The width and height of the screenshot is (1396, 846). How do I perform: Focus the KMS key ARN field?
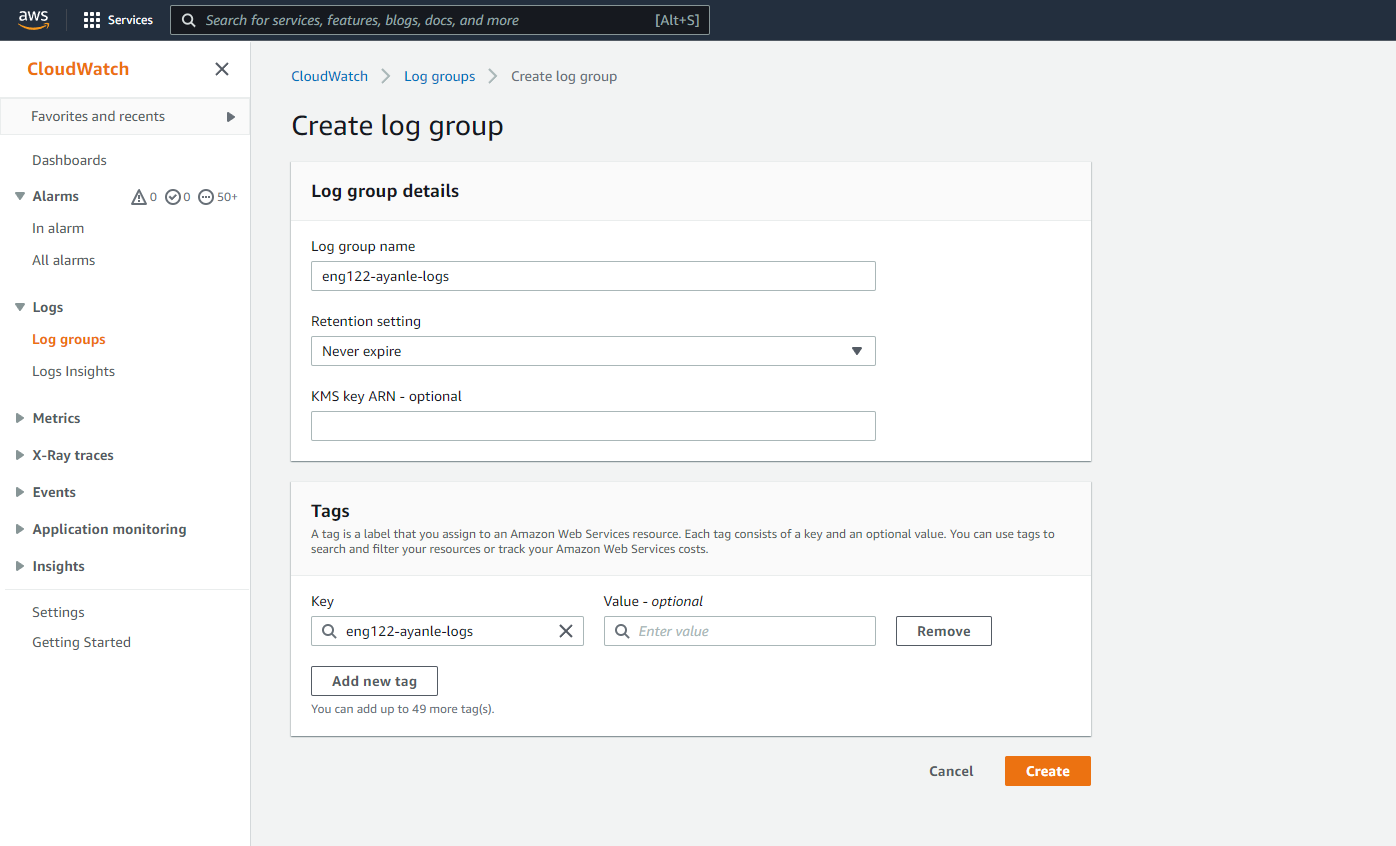[593, 426]
